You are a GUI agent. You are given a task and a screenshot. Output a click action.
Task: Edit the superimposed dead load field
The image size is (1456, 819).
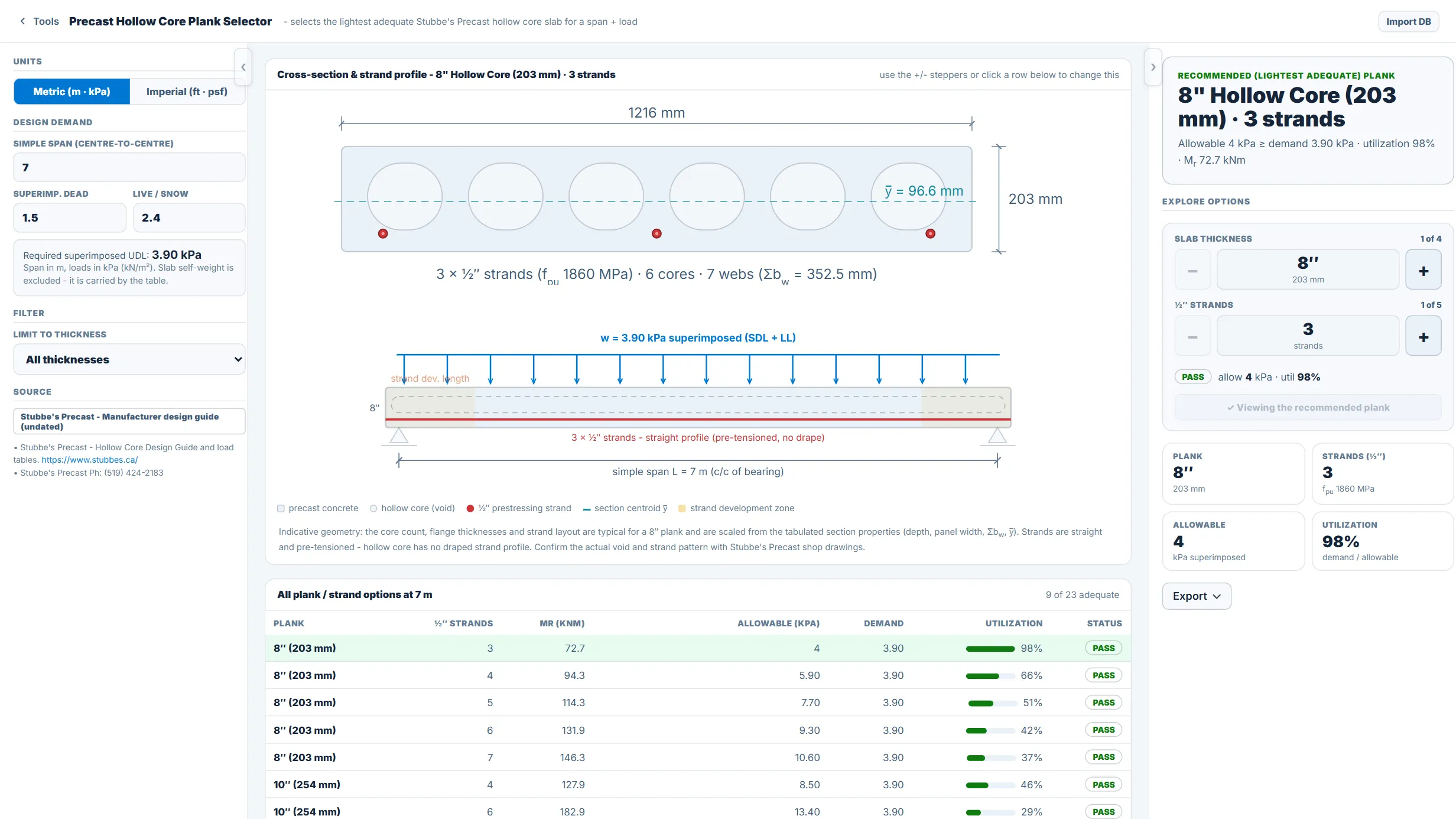pos(70,217)
